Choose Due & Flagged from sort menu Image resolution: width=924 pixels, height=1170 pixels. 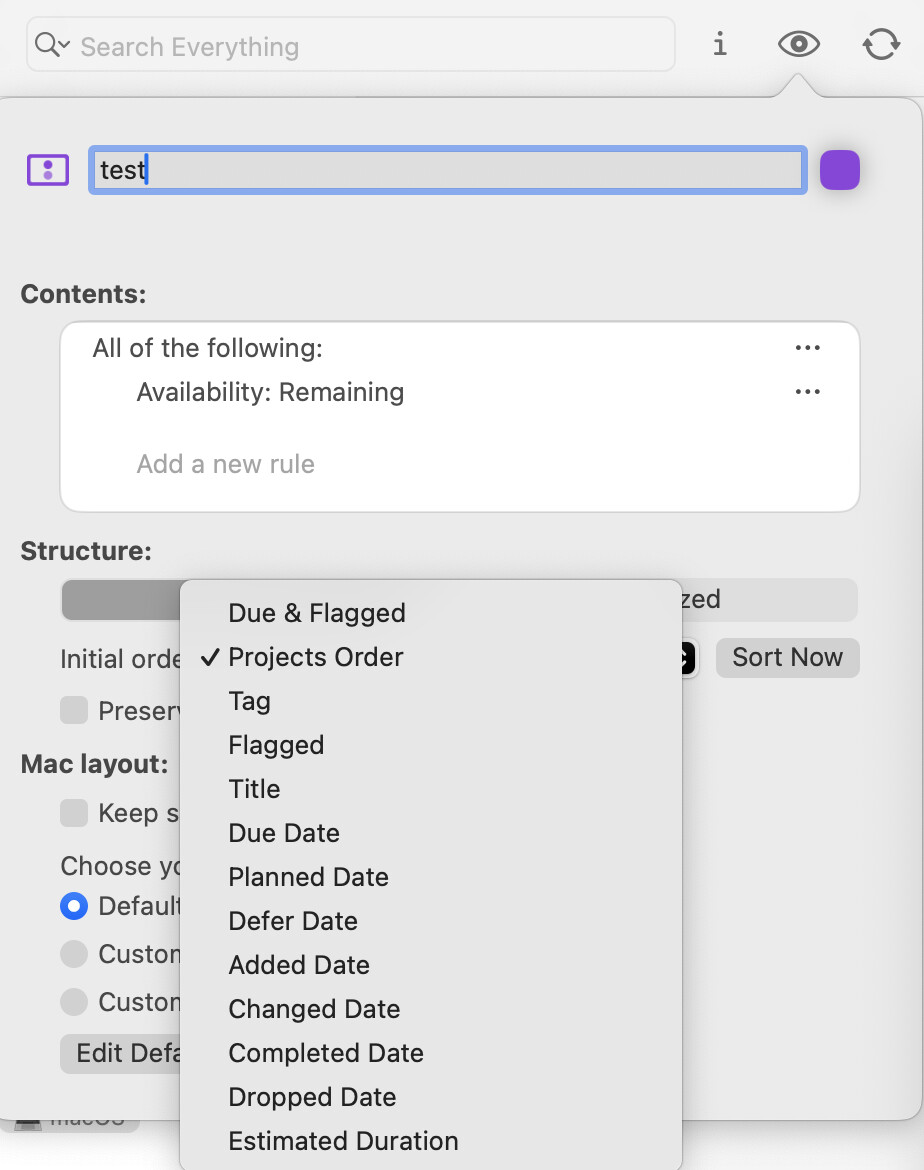coord(316,613)
